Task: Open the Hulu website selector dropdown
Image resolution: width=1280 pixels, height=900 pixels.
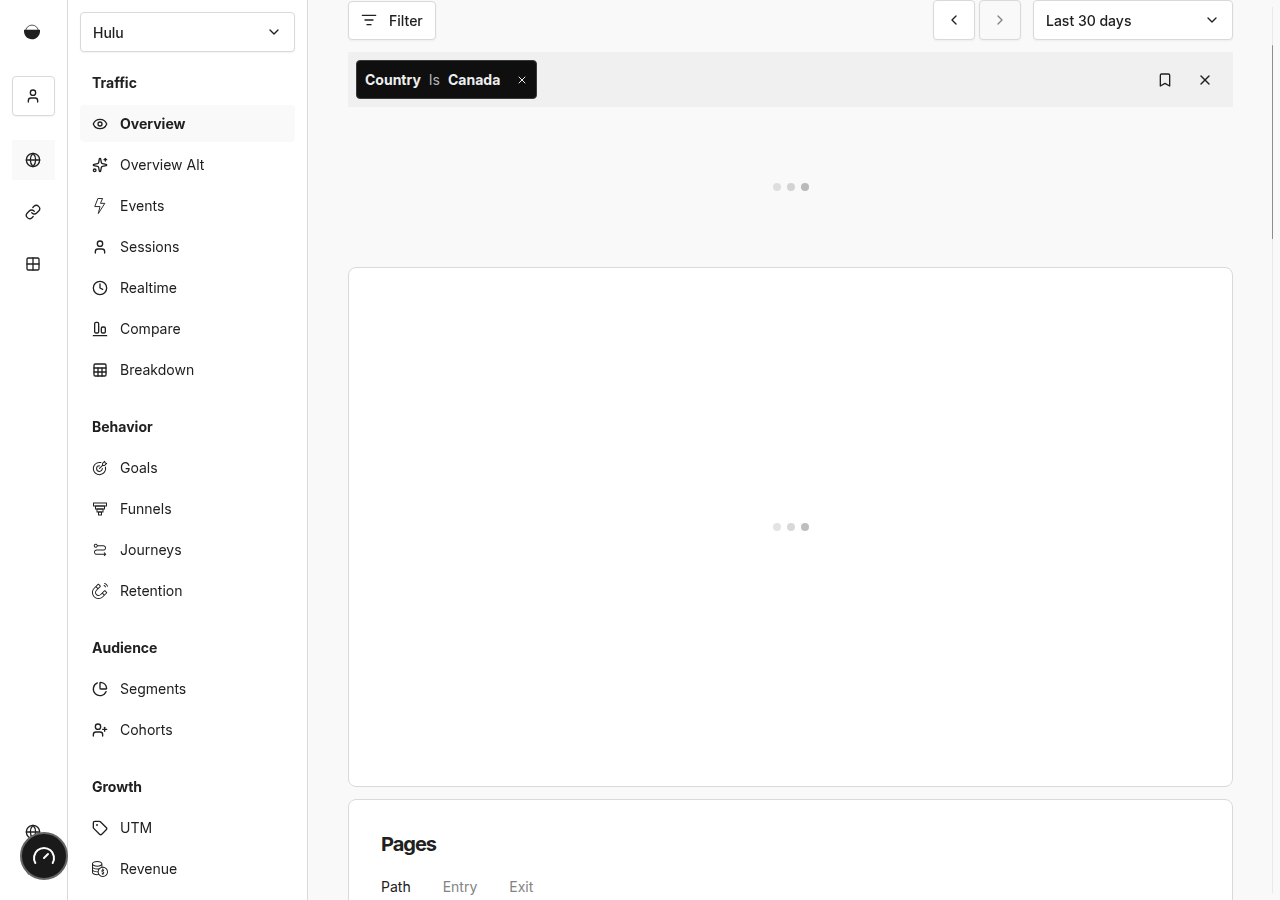Action: (x=186, y=32)
